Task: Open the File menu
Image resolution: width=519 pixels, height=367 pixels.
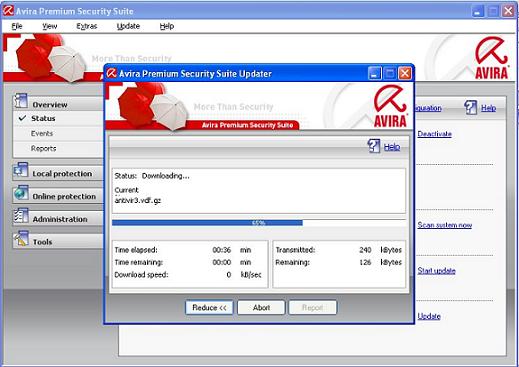Action: pos(17,26)
